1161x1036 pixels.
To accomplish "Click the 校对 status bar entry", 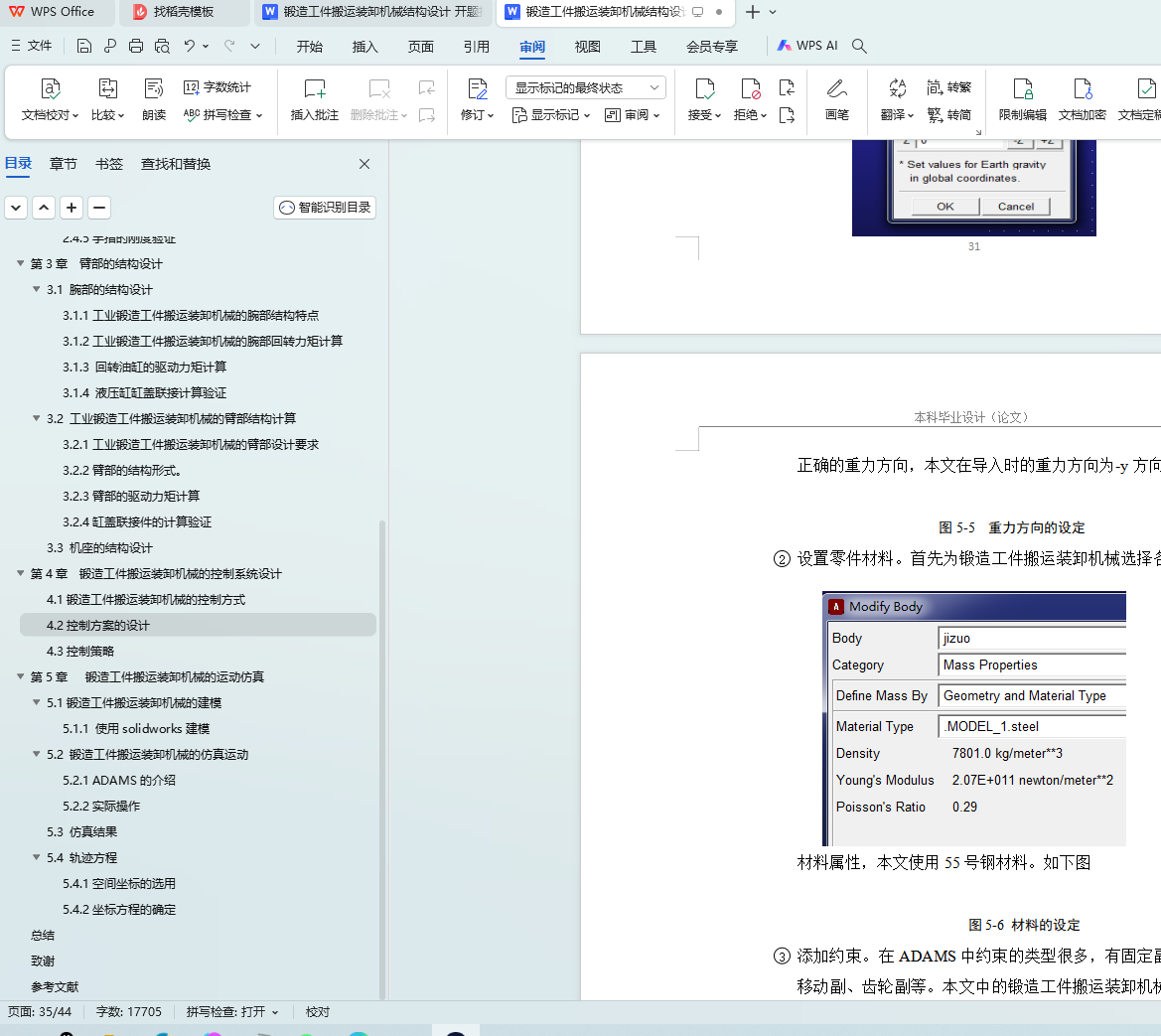I will coord(318,1011).
